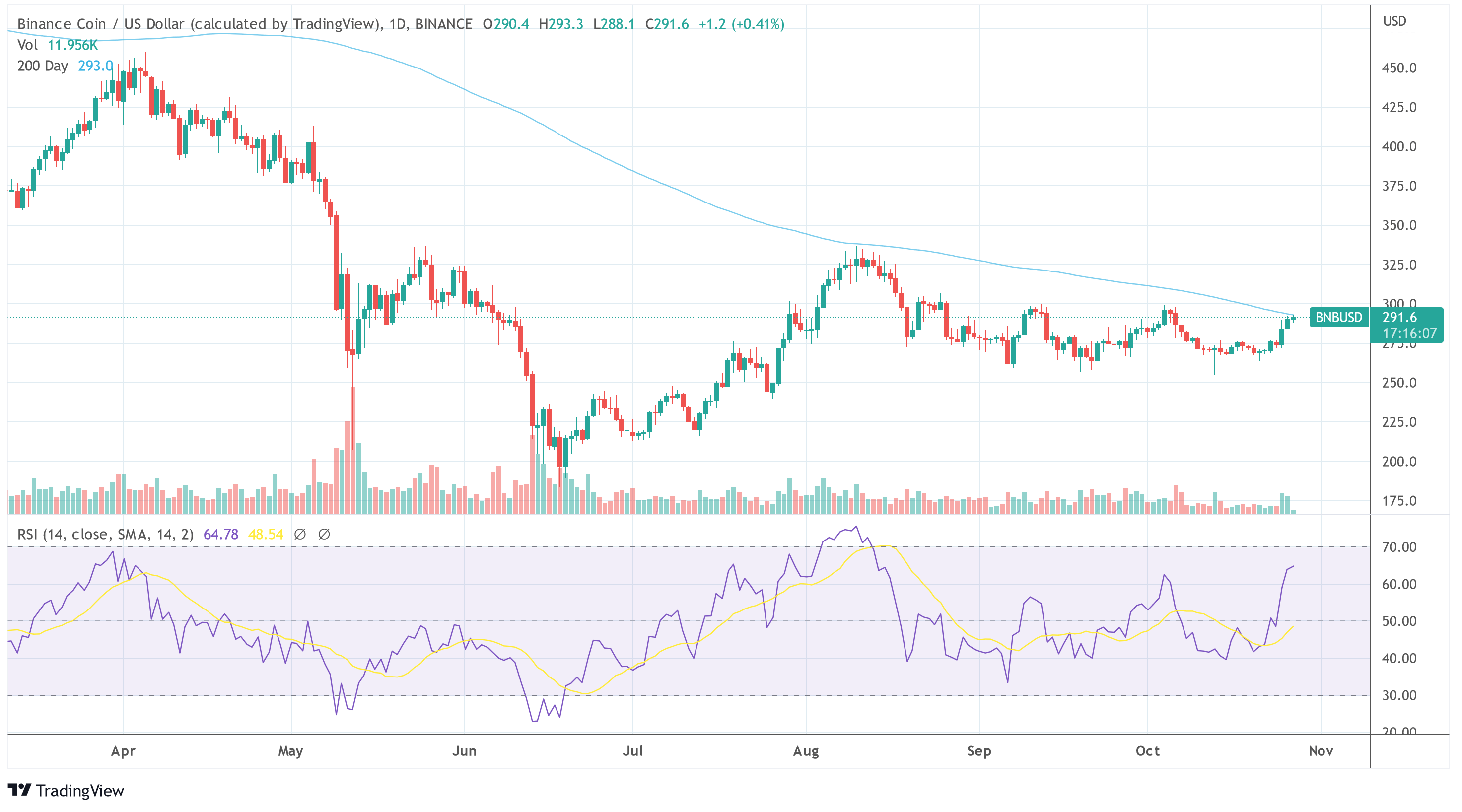
Task: Click the countdown timer 17:16:07
Action: coord(1409,333)
